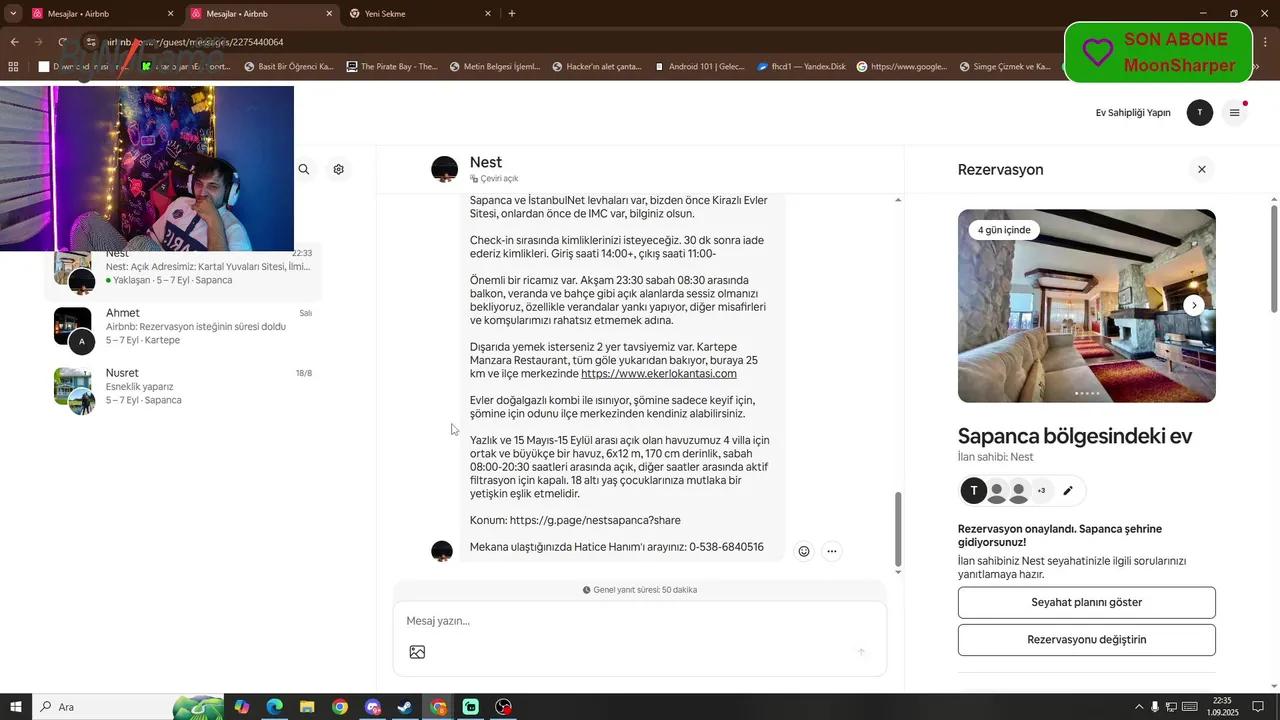
Task: Attach an image to the message
Action: [x=417, y=652]
